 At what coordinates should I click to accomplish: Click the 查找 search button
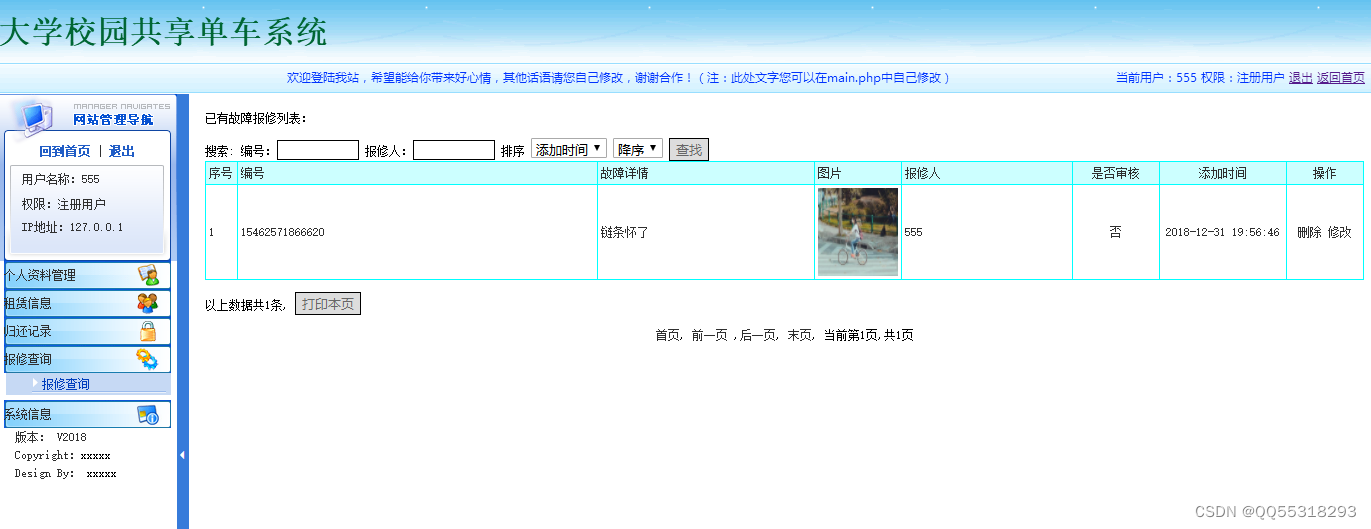point(689,150)
